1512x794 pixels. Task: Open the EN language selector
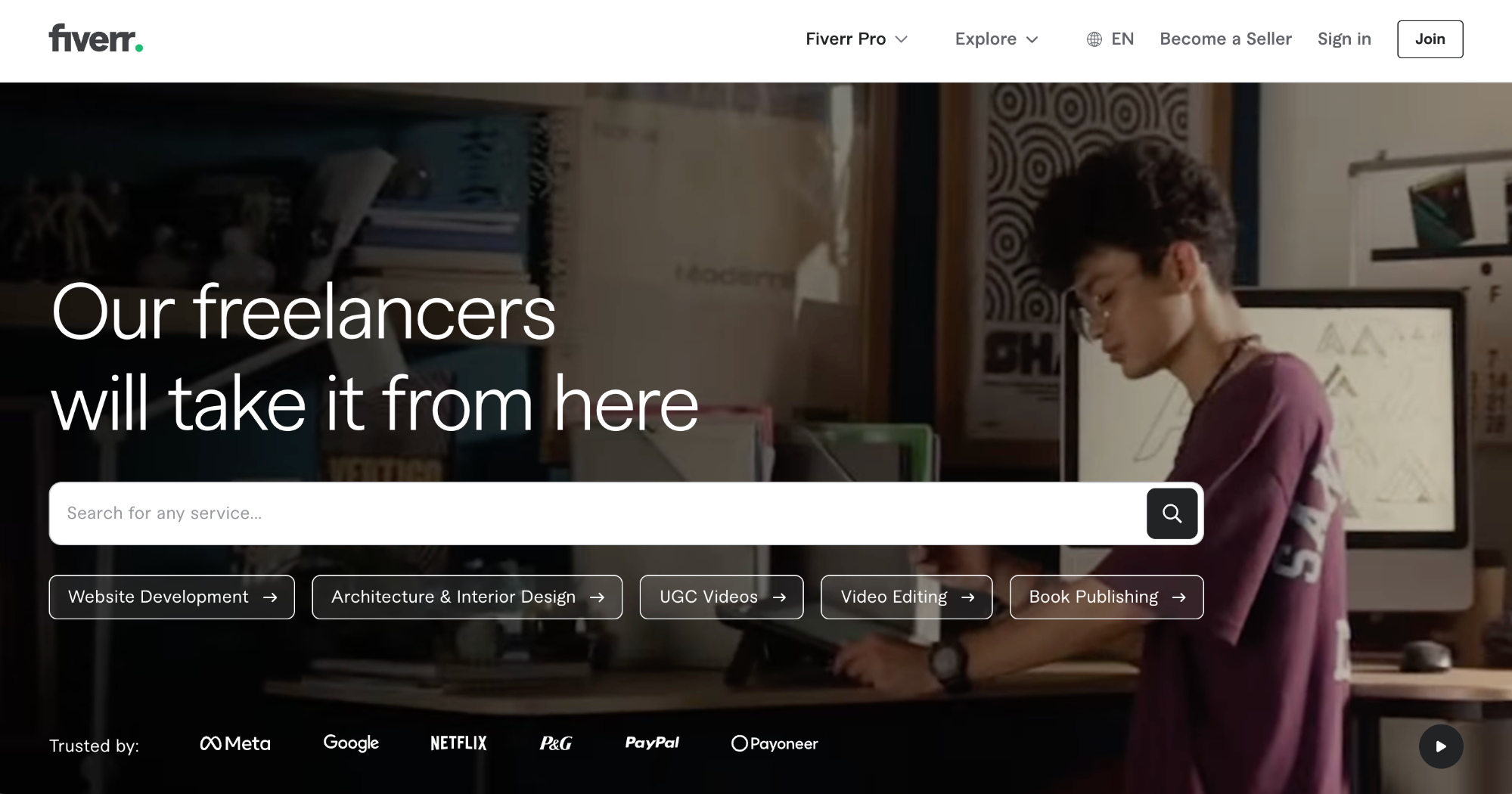tap(1122, 39)
